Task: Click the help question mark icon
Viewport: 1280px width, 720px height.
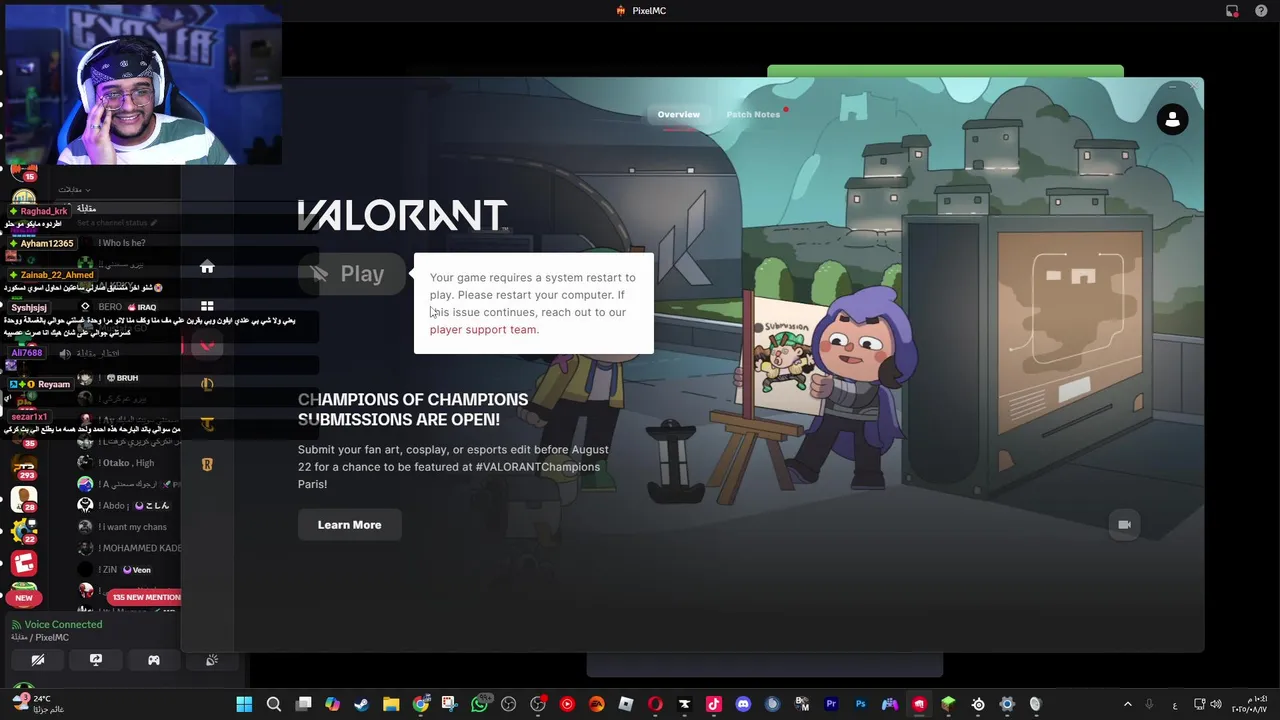Action: [1261, 11]
